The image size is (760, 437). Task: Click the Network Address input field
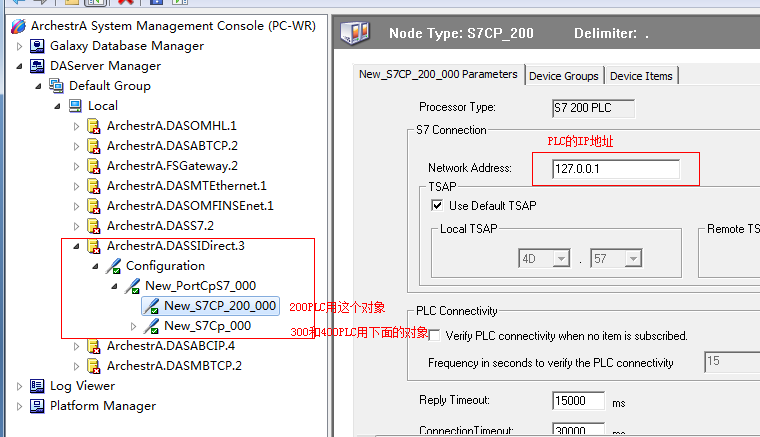(x=615, y=169)
